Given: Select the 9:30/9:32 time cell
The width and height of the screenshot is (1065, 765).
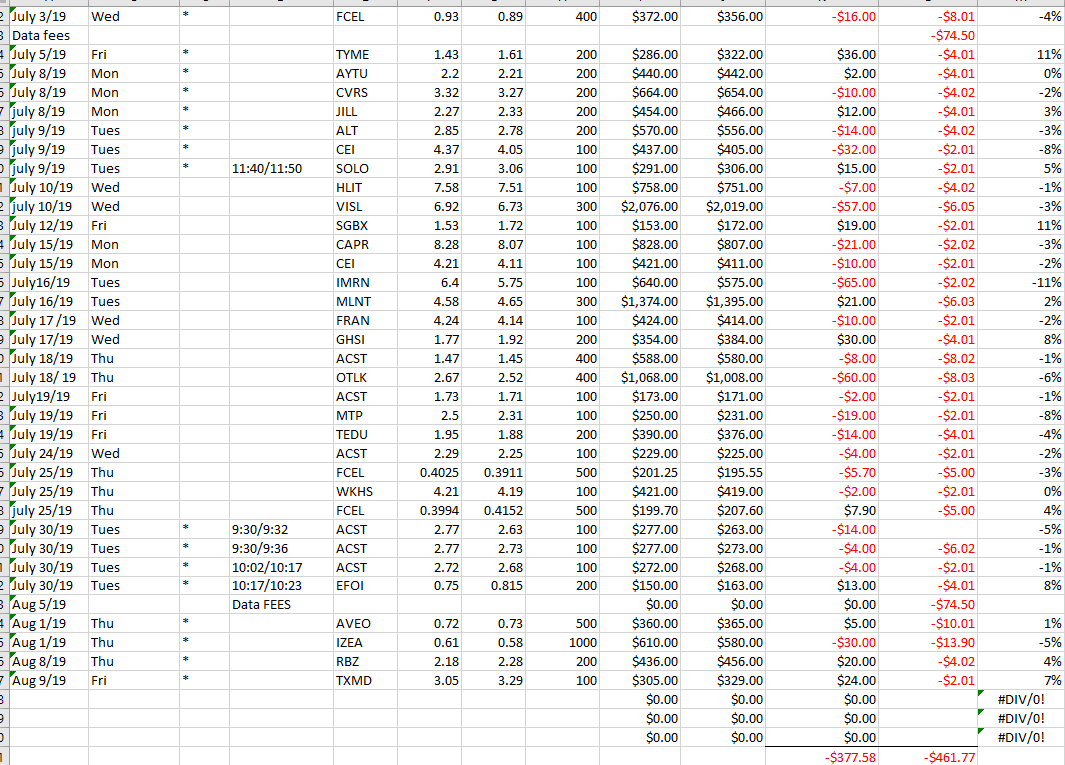Looking at the screenshot, I should [x=281, y=530].
